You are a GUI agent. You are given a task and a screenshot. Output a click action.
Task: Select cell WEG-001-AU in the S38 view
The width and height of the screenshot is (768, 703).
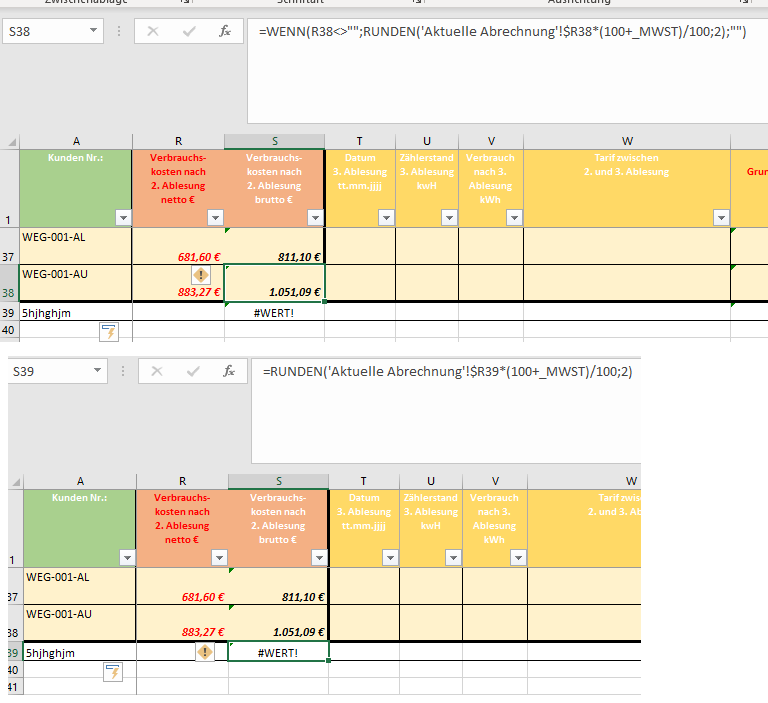(x=76, y=283)
